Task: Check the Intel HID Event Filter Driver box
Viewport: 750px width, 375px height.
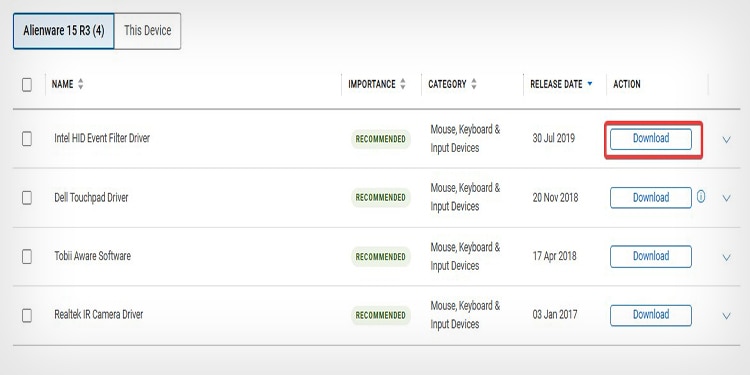Action: tap(27, 139)
